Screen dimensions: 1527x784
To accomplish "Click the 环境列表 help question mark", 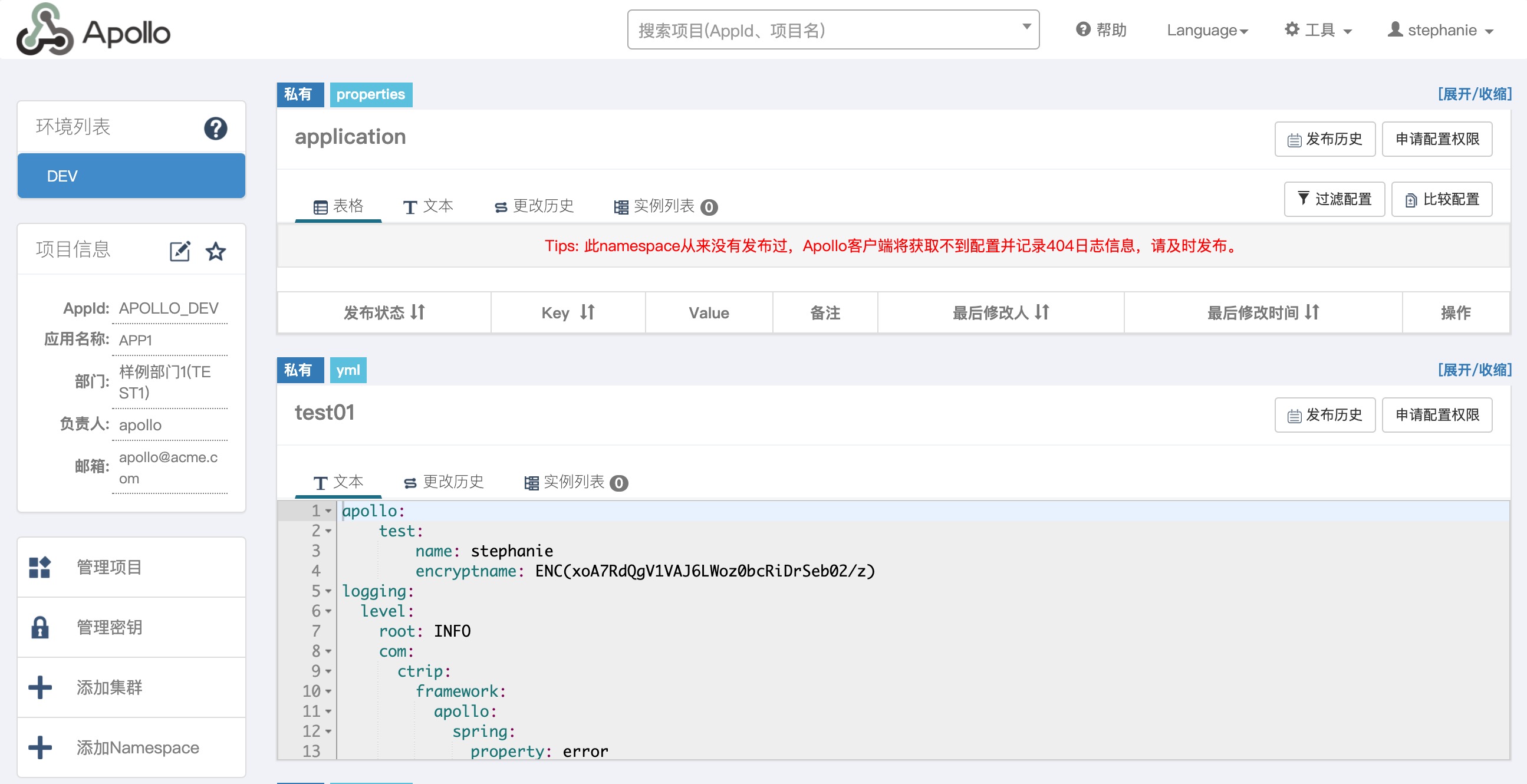I will coord(216,127).
